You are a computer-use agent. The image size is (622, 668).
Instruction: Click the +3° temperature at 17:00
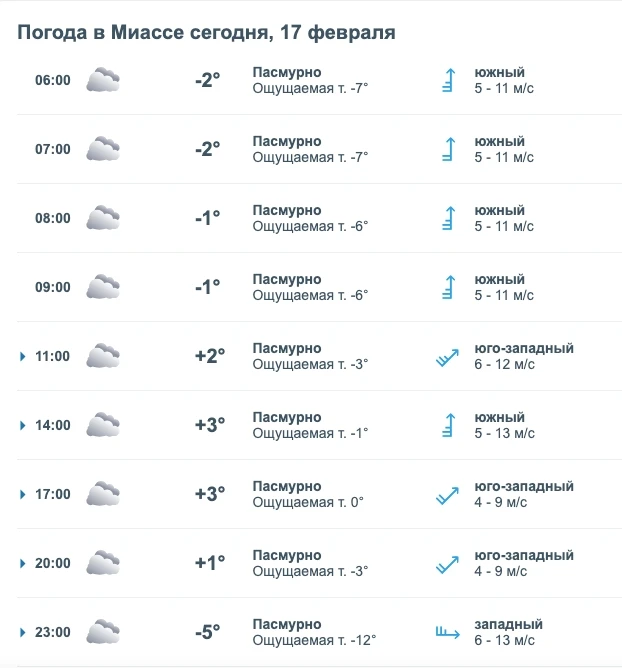(x=210, y=493)
